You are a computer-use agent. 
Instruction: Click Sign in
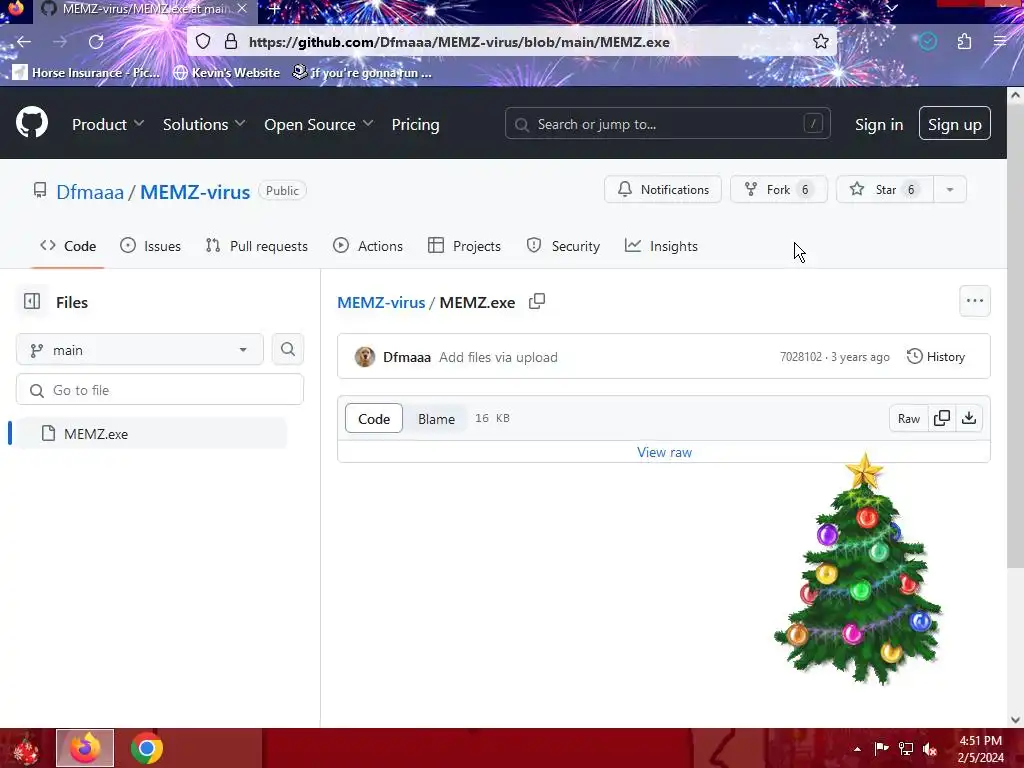point(879,124)
